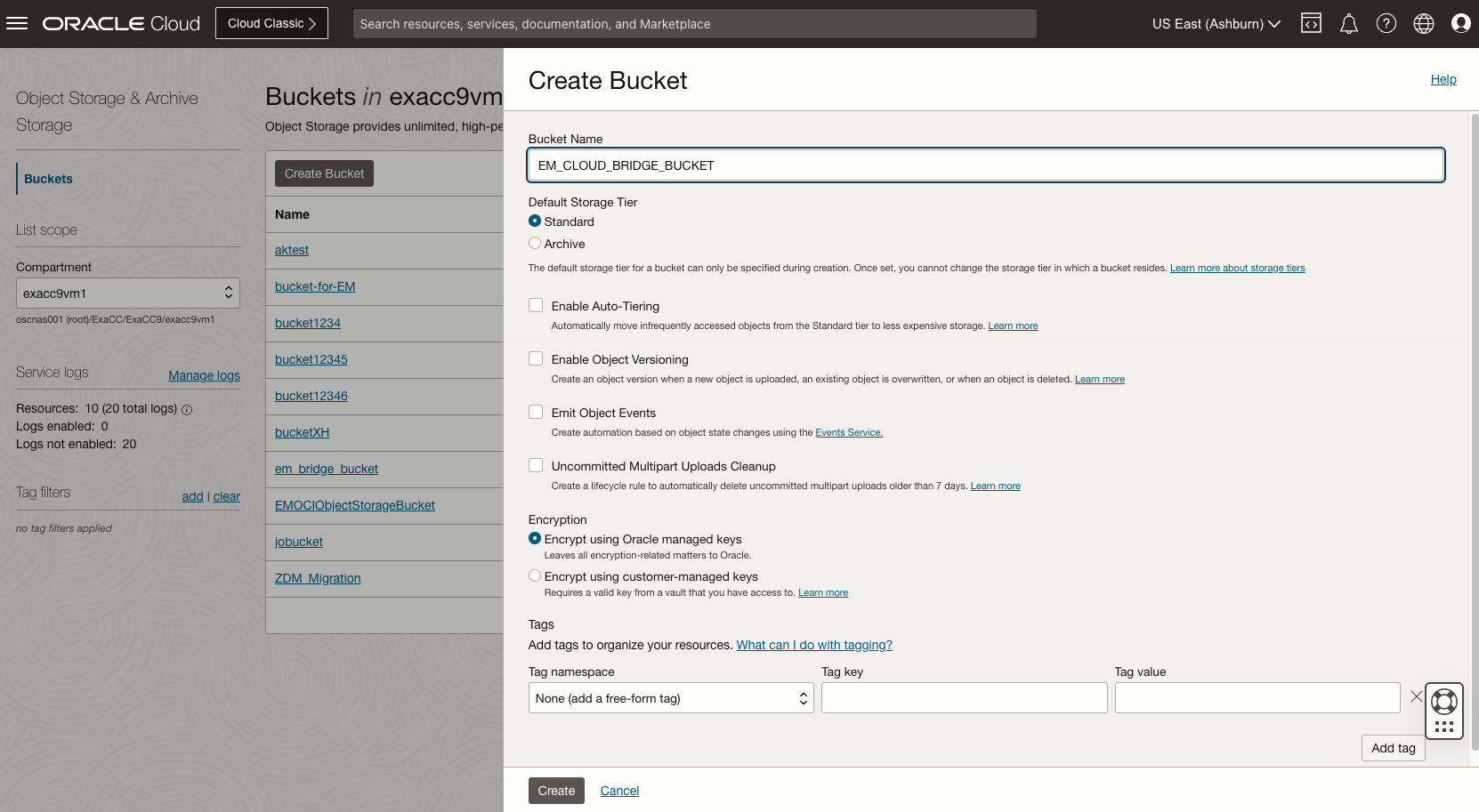
Task: Click the Tag value input field
Action: coord(1257,698)
